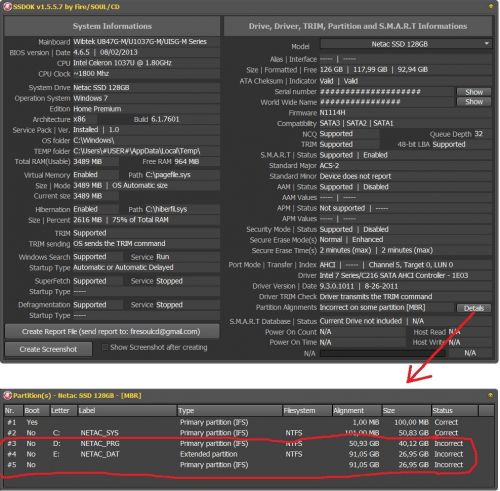Click the Alignment column header
The width and height of the screenshot is (500, 491).
[356, 411]
